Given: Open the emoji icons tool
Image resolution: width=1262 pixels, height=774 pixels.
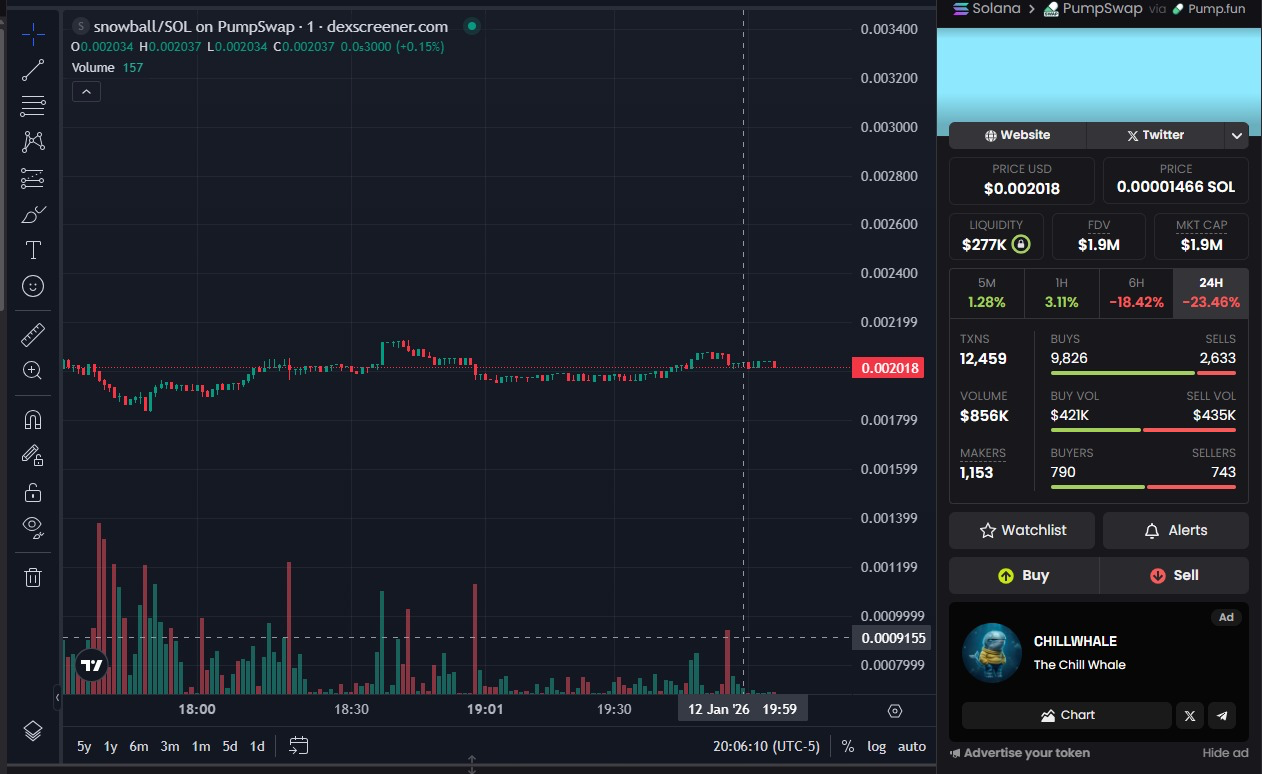Looking at the screenshot, I should pyautogui.click(x=33, y=287).
